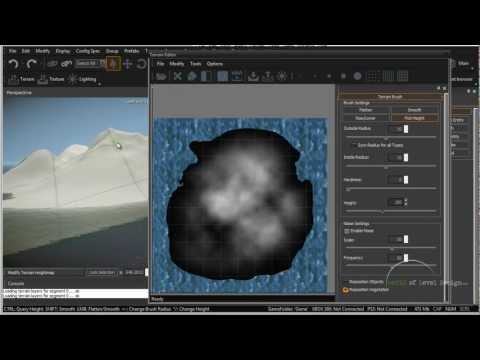This screenshot has height=360, width=480.
Task: Click the vertical lines grid icon
Action: click(388, 76)
